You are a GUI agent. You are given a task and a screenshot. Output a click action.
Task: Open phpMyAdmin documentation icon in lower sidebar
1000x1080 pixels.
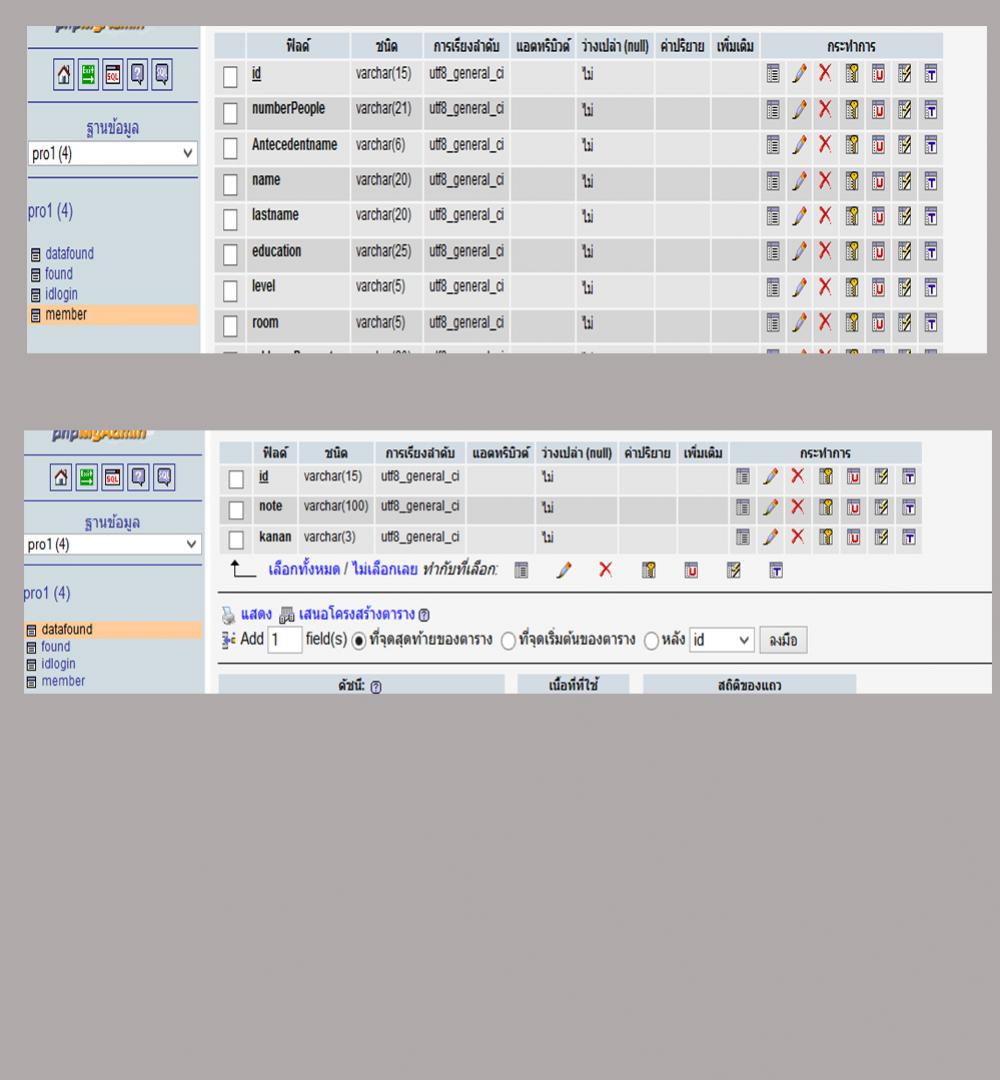point(138,477)
